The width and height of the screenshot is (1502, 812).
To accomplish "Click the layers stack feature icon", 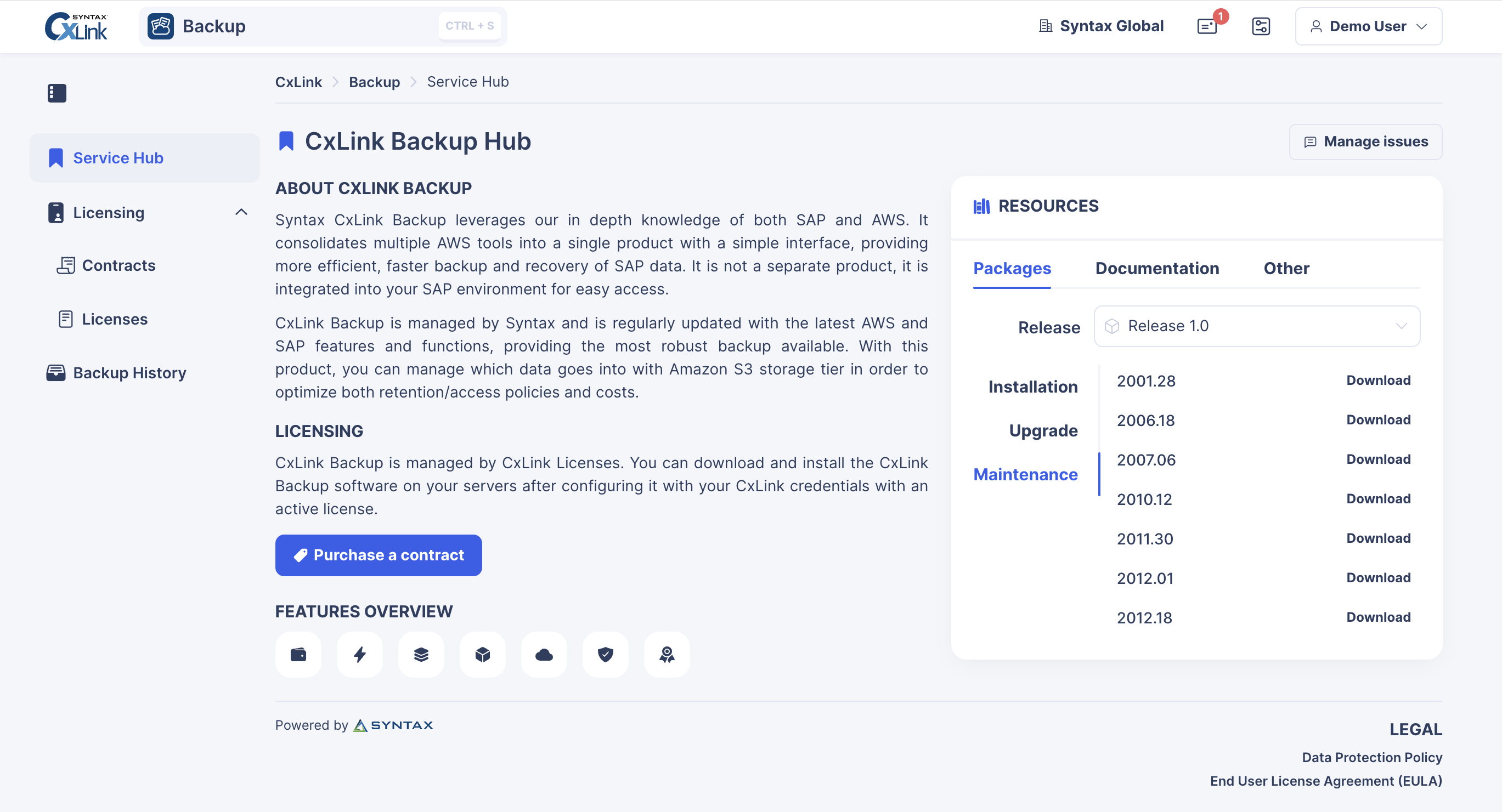I will click(421, 655).
